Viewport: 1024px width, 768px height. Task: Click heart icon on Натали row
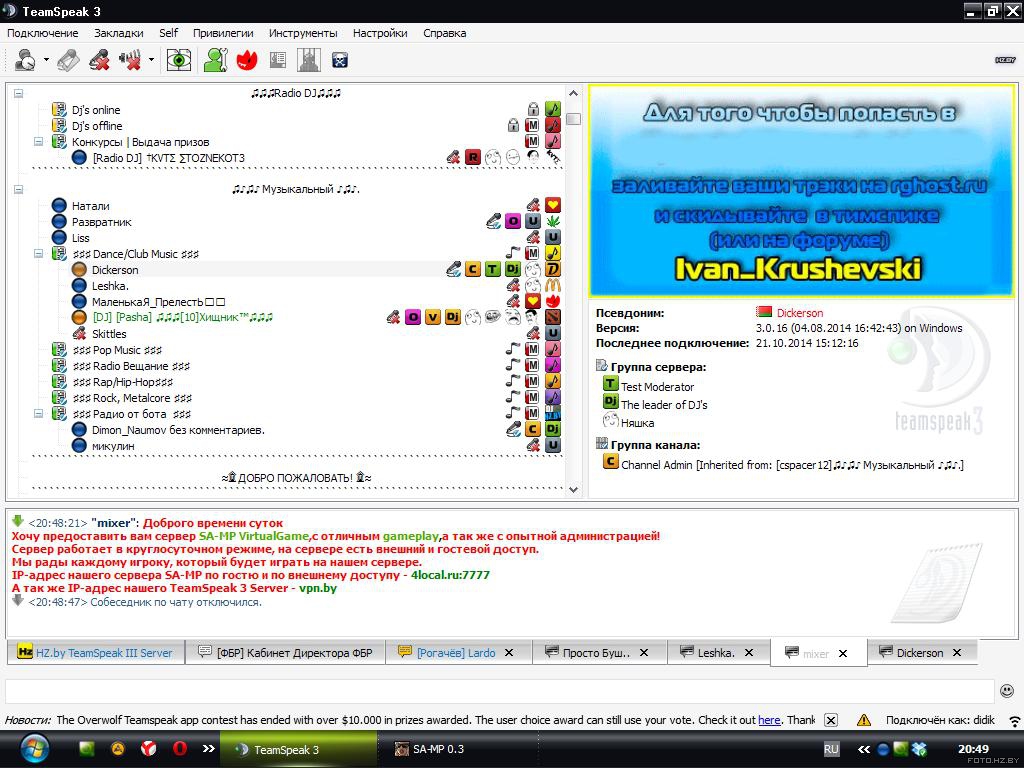tap(553, 205)
